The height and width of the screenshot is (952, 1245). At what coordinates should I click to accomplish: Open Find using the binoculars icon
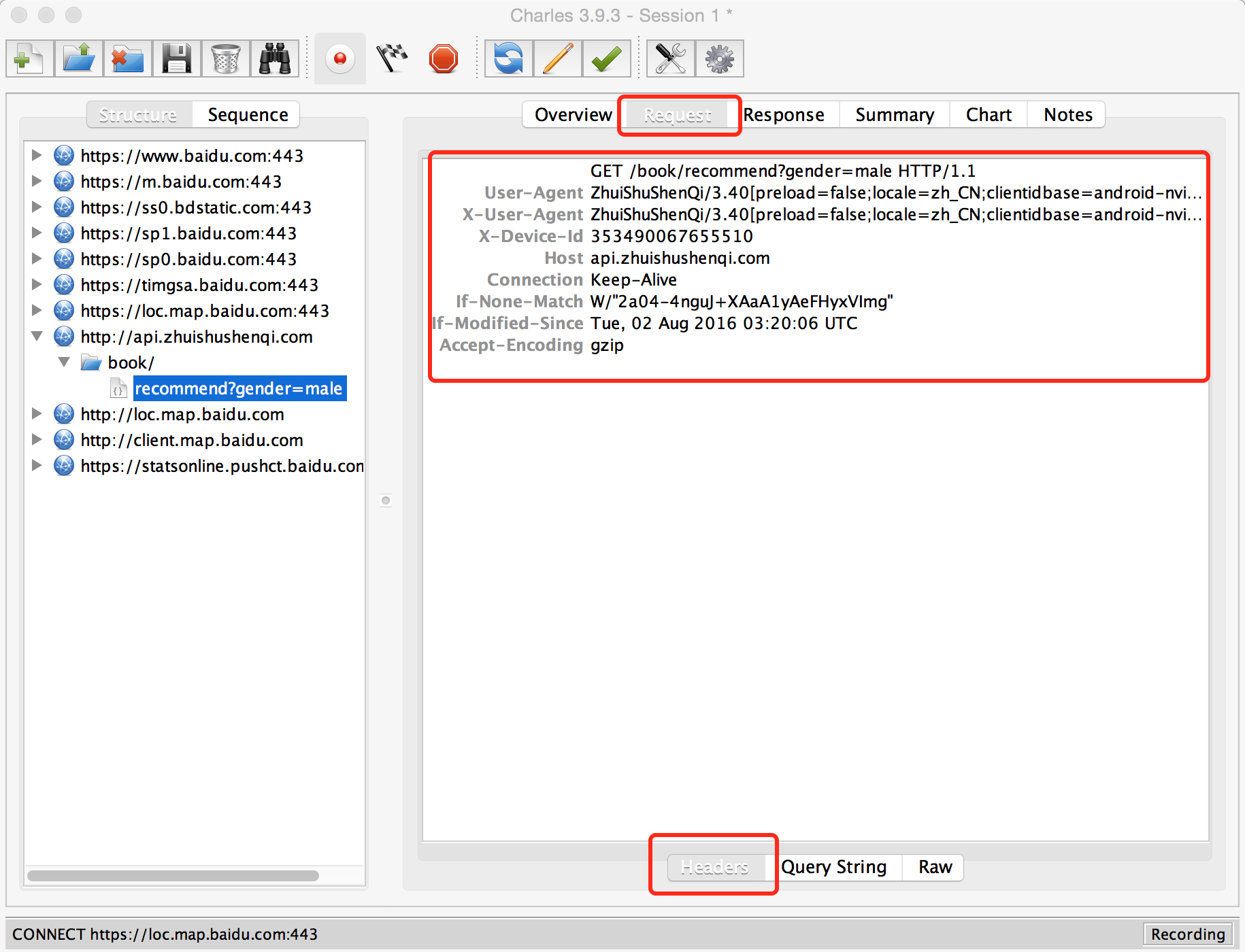(275, 59)
